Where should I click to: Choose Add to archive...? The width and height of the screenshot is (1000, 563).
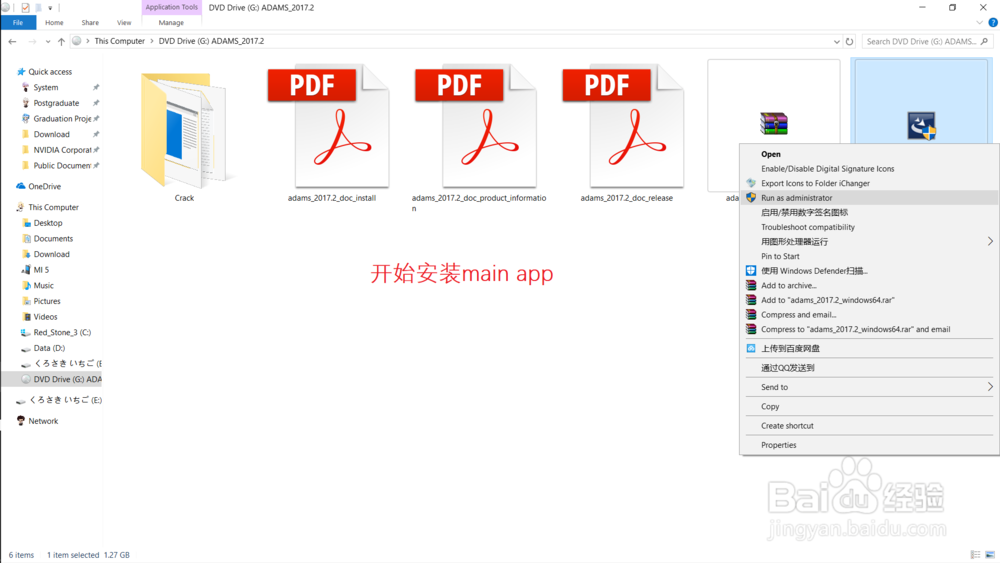[x=869, y=286]
